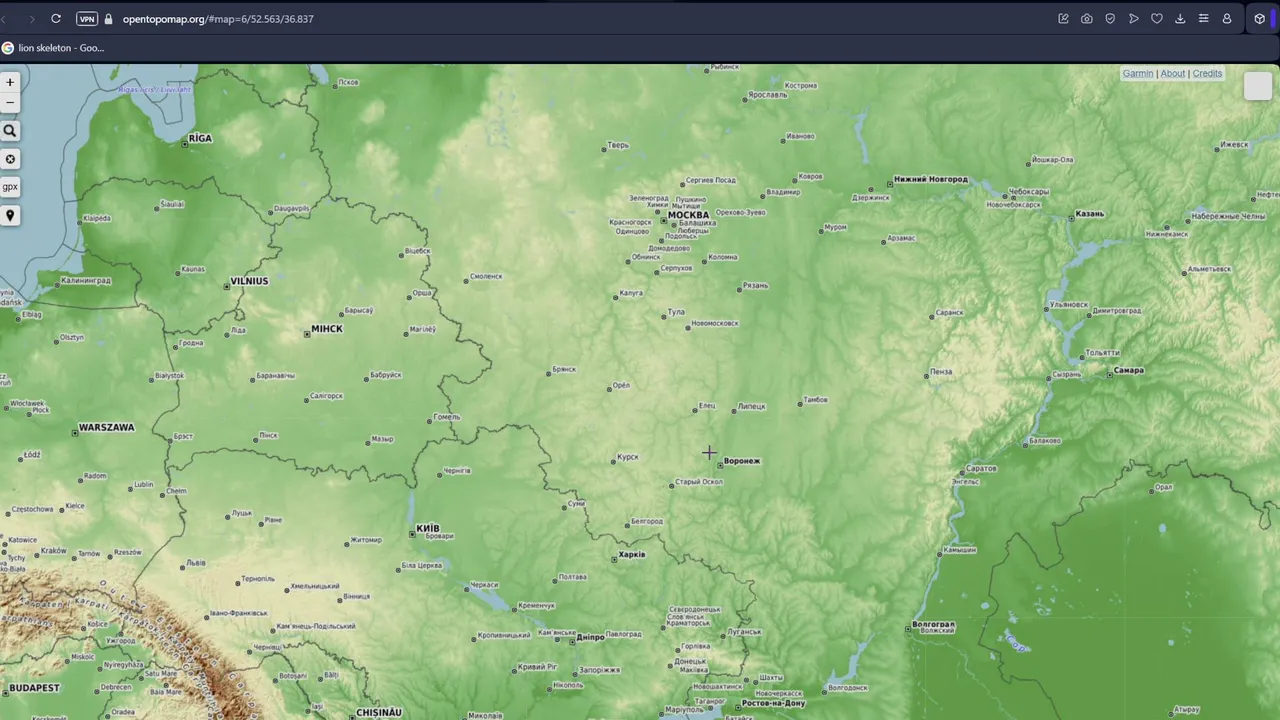Zoom out with the minus button
Viewport: 1280px width, 720px height.
[10, 102]
